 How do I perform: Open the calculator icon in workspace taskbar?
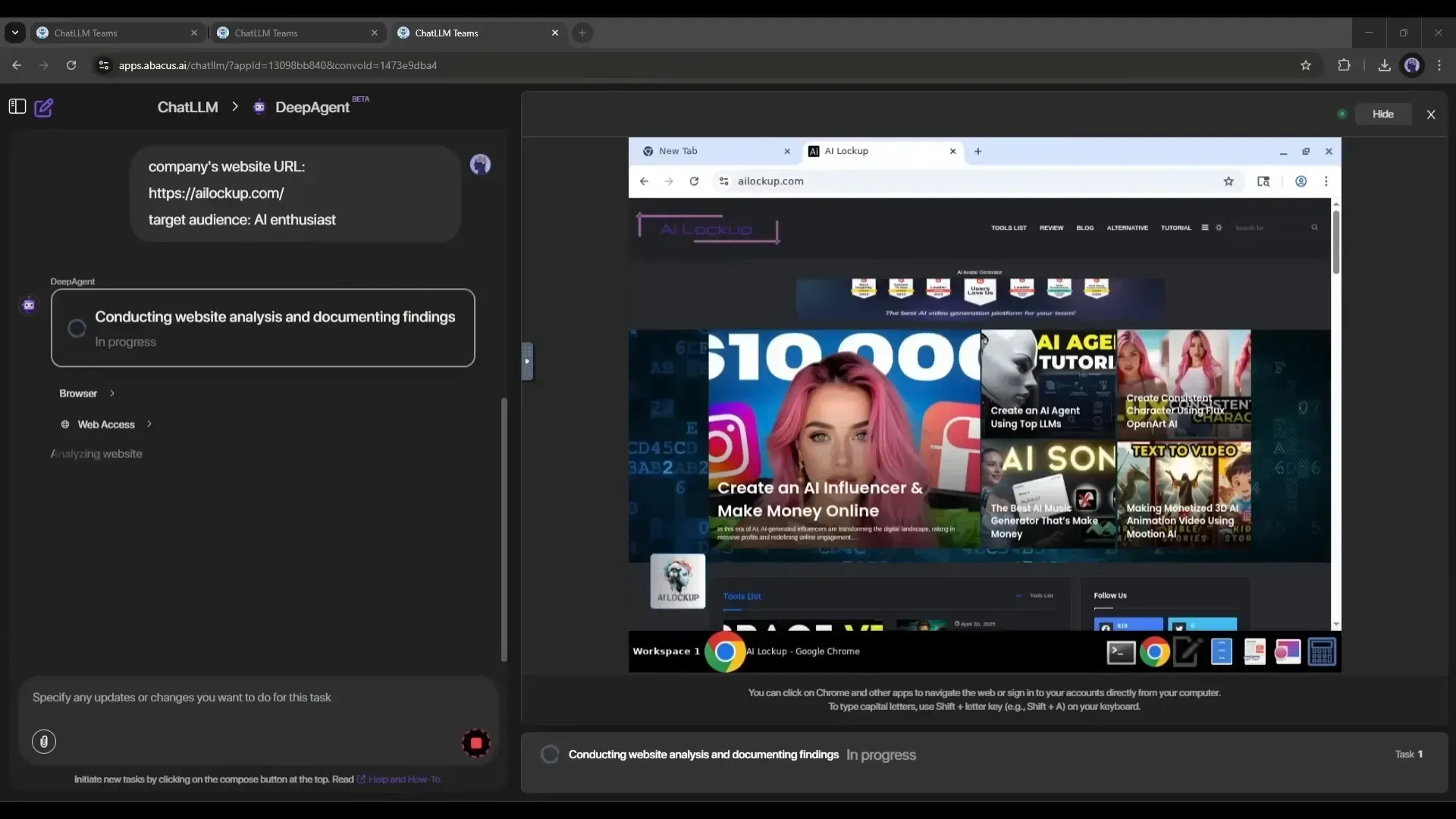1322,652
